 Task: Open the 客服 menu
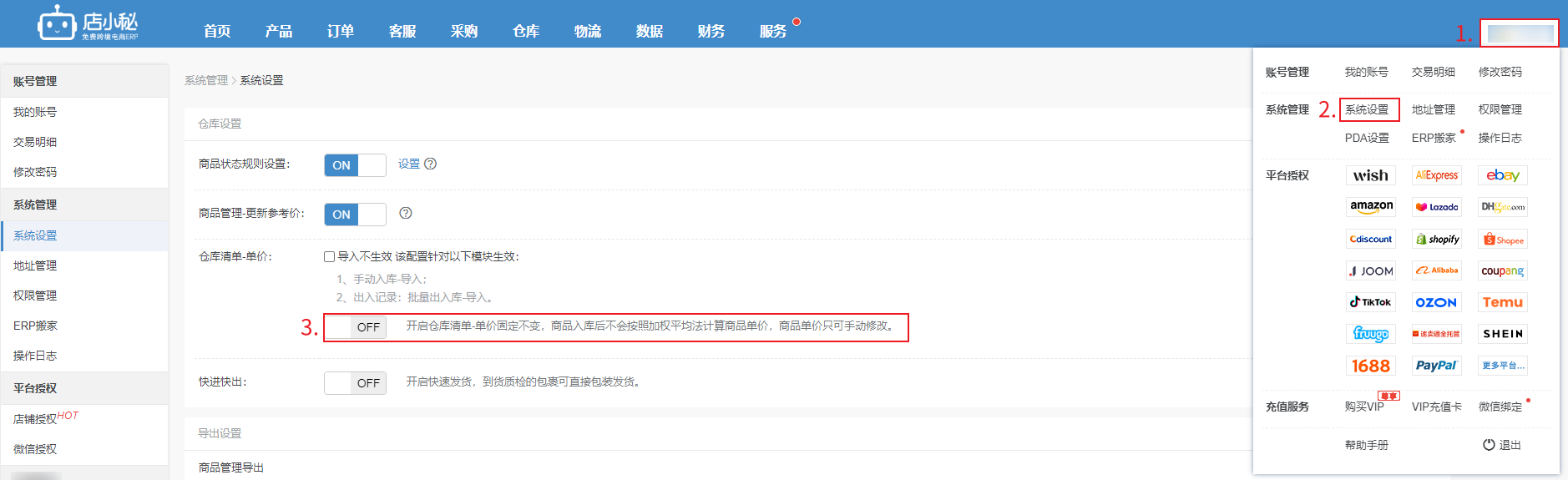click(402, 31)
